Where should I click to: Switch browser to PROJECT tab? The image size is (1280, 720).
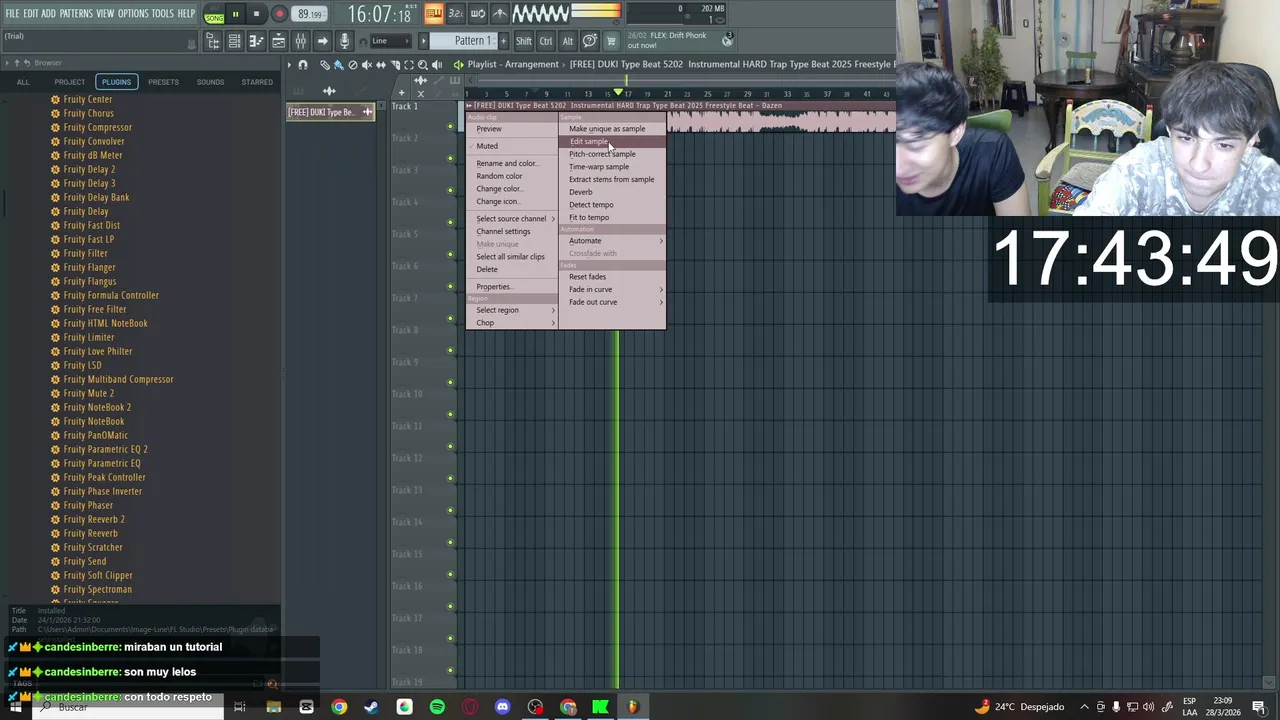(x=69, y=82)
